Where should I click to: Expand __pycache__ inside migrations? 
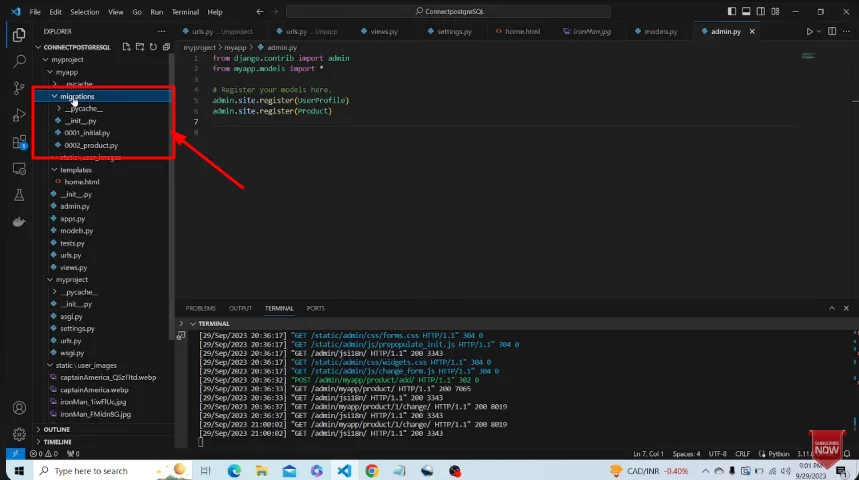point(59,108)
